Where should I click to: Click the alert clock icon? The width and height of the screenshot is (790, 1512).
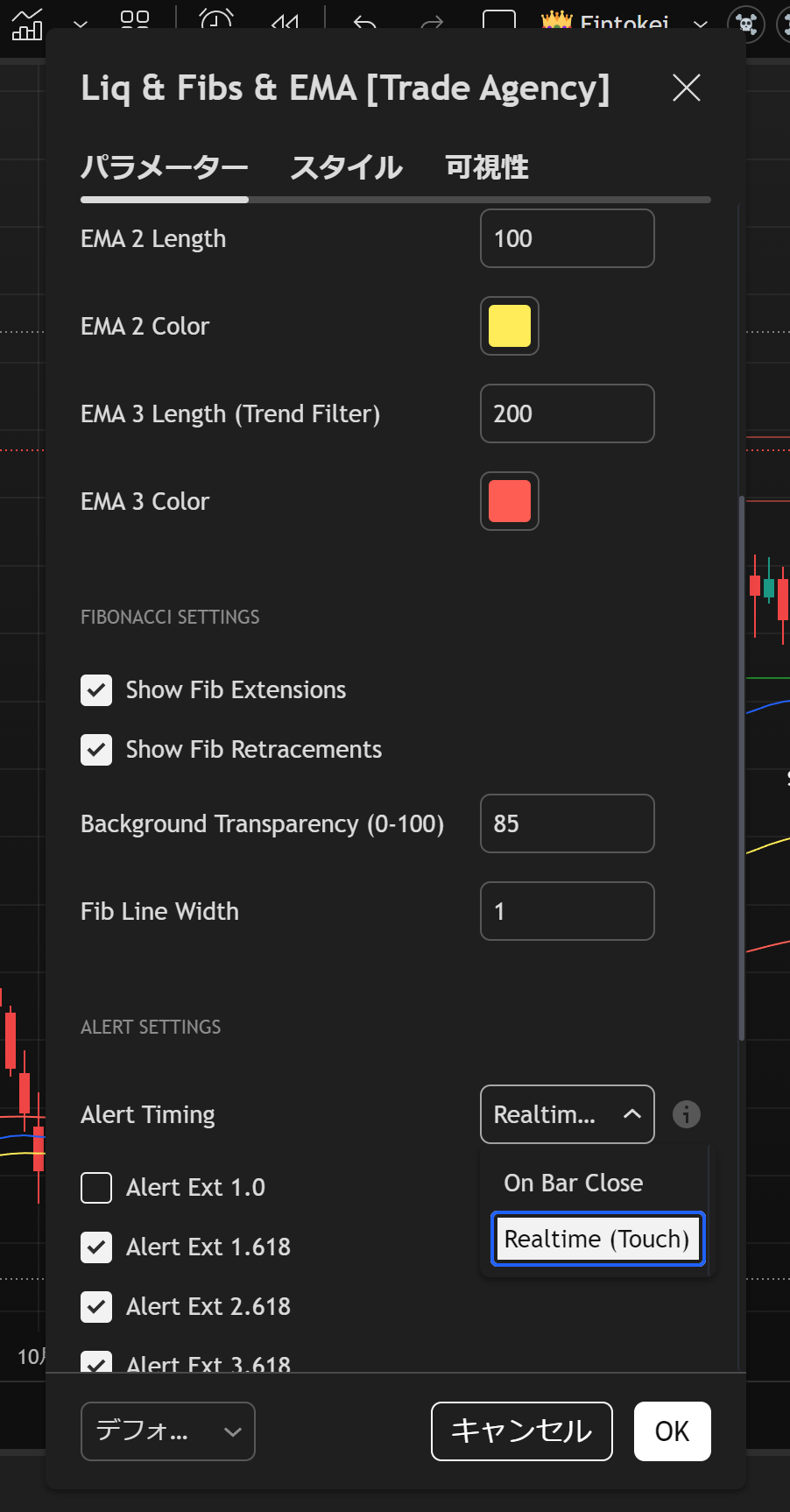pos(216,21)
